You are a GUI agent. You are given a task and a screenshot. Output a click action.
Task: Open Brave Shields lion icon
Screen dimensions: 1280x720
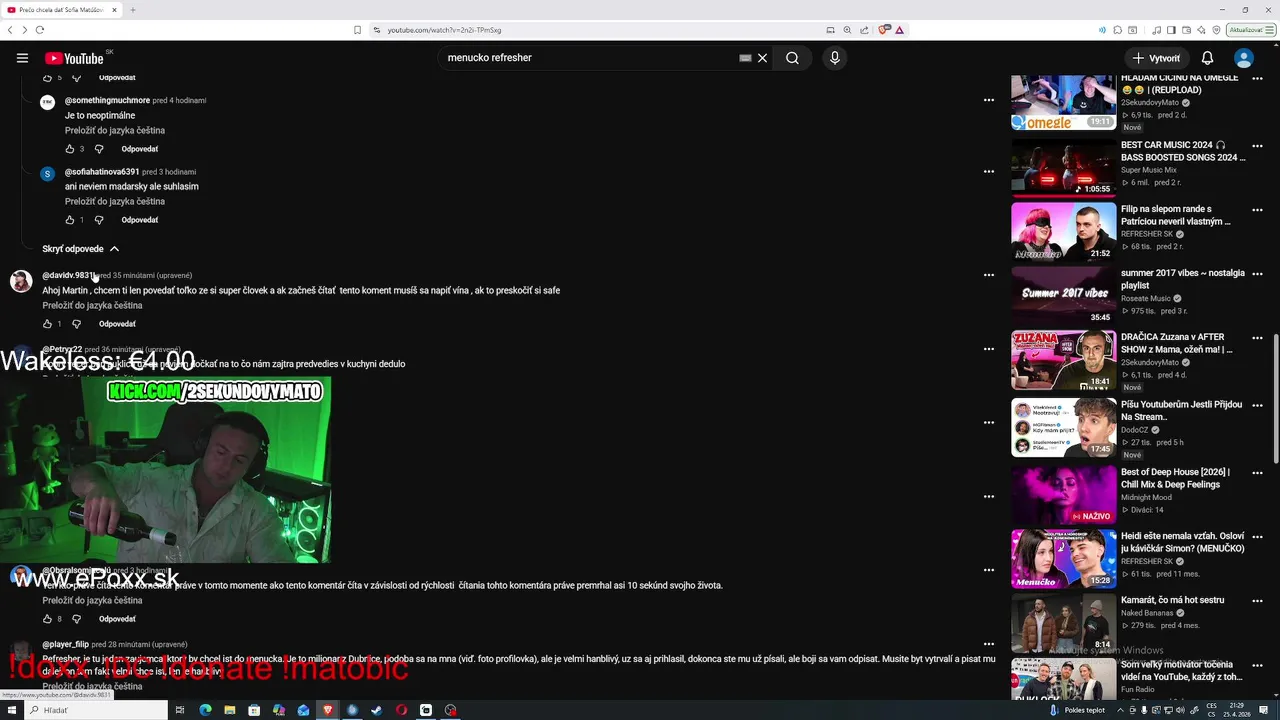[883, 30]
